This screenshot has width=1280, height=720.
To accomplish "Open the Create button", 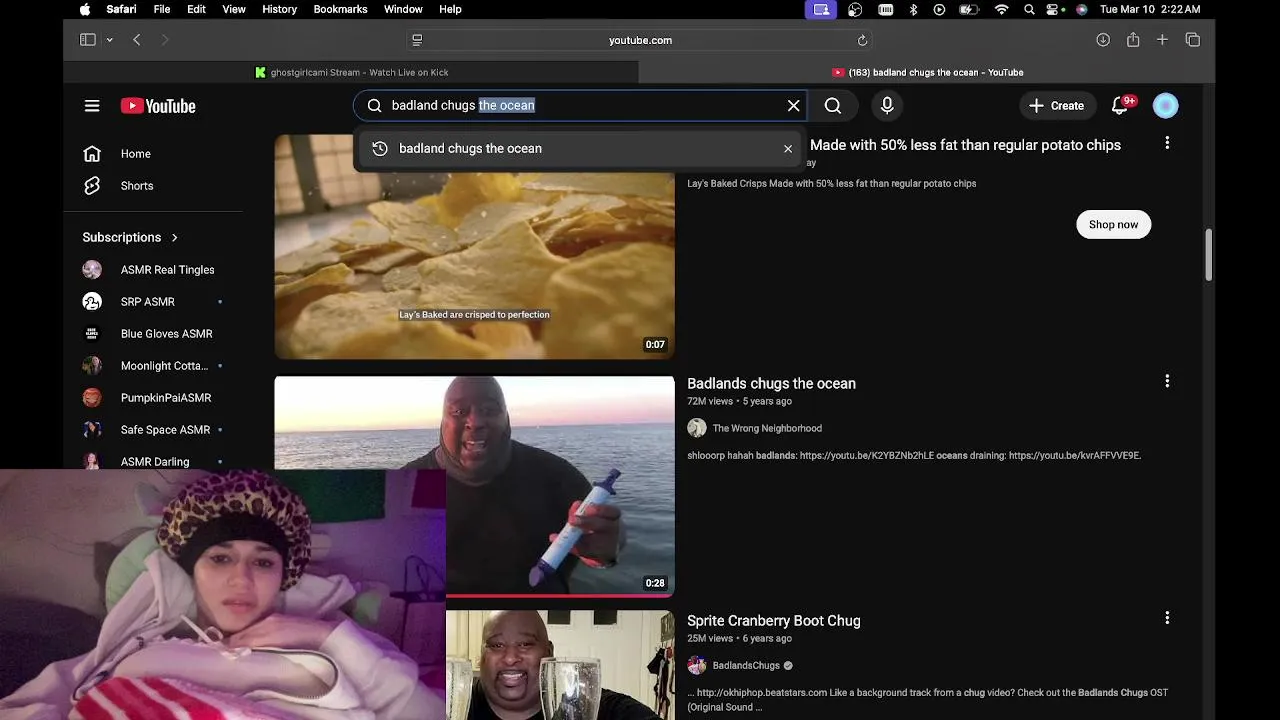I will tap(1057, 106).
